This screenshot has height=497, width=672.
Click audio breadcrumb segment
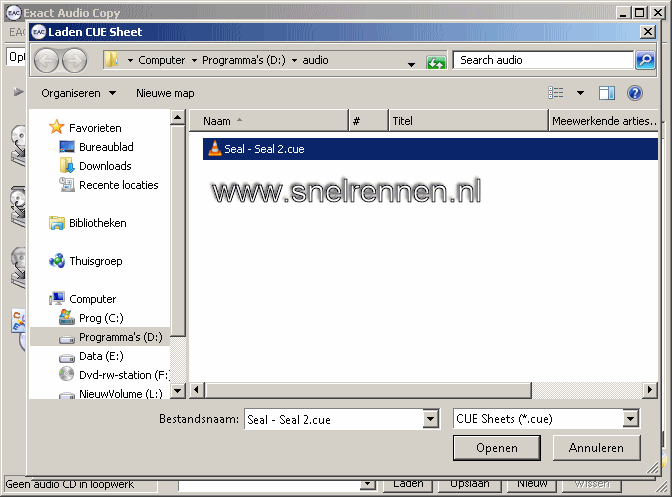click(x=315, y=60)
